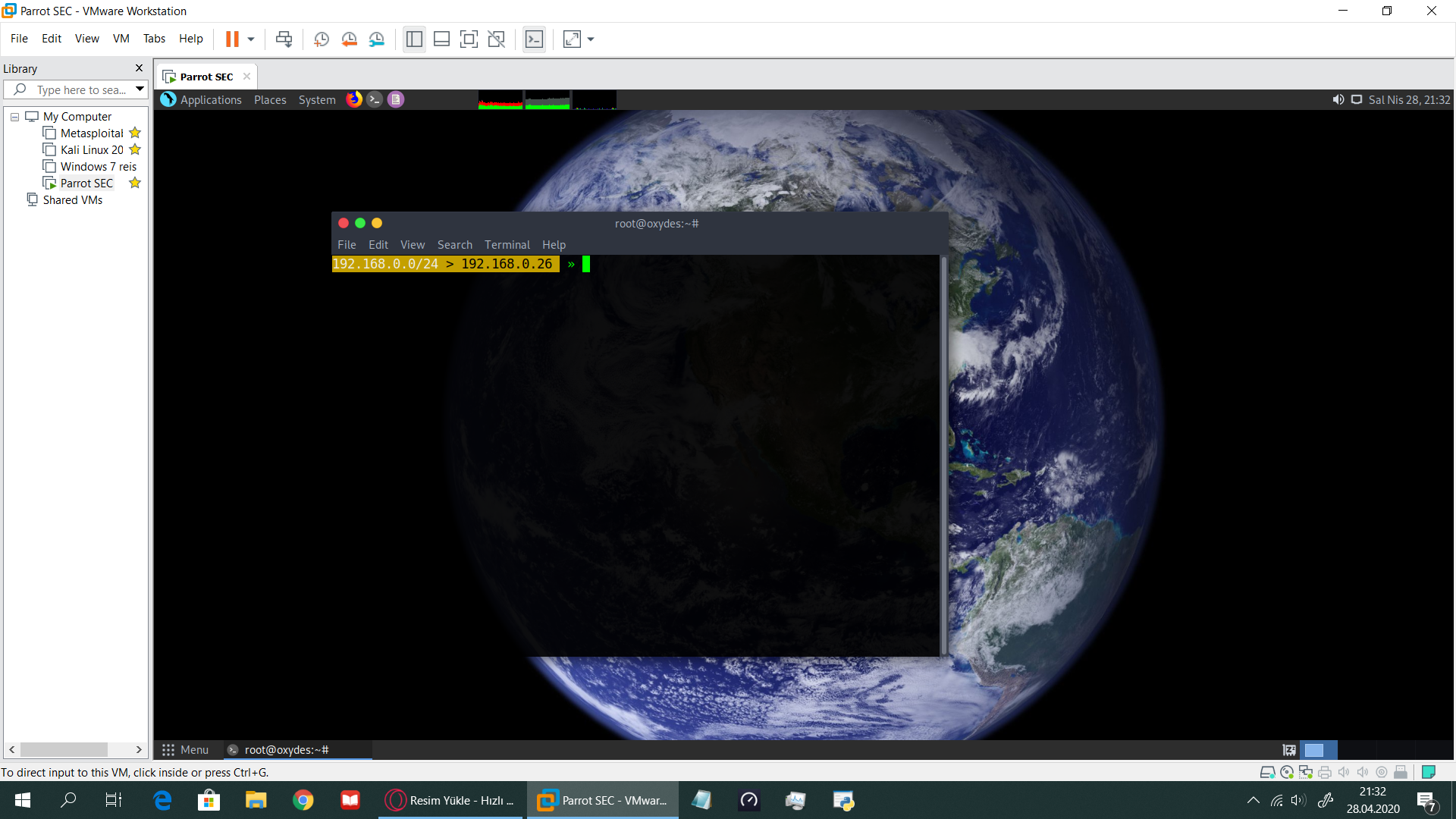1456x819 pixels.
Task: Click the library search field
Action: pos(80,90)
